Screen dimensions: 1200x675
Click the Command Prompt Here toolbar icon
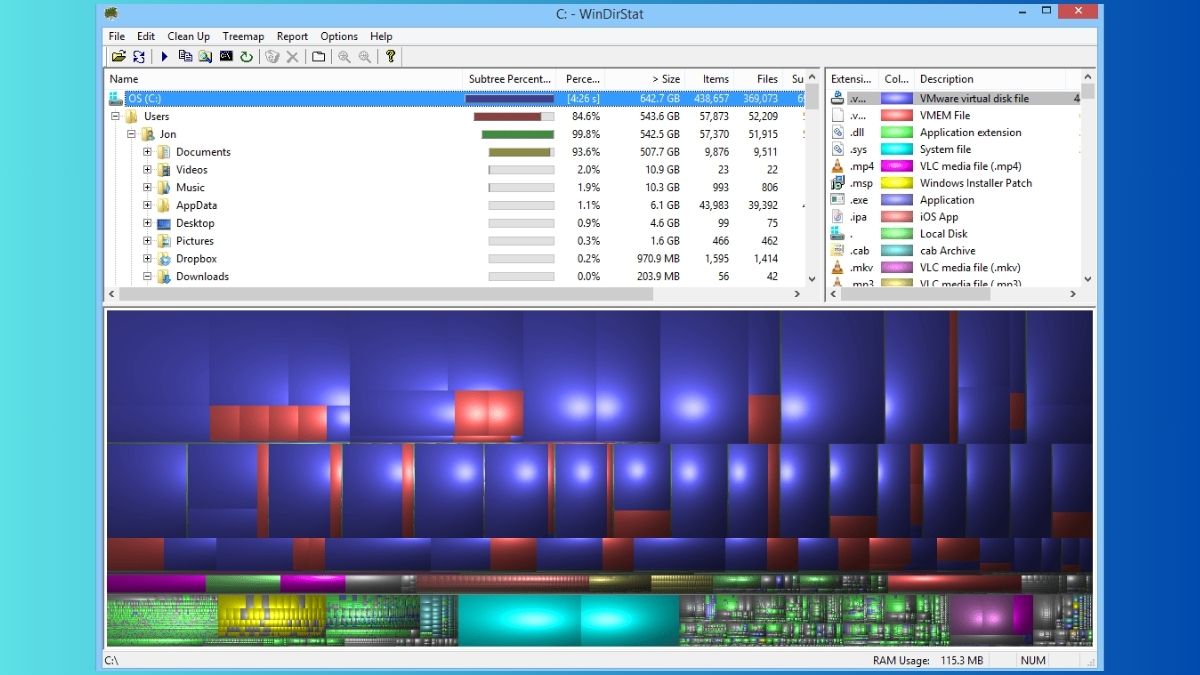point(226,57)
